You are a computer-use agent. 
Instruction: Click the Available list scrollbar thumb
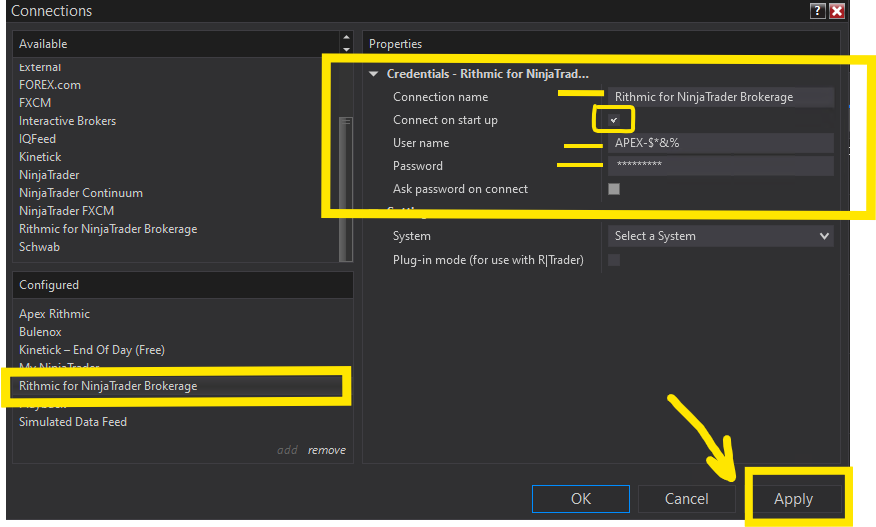(346, 188)
